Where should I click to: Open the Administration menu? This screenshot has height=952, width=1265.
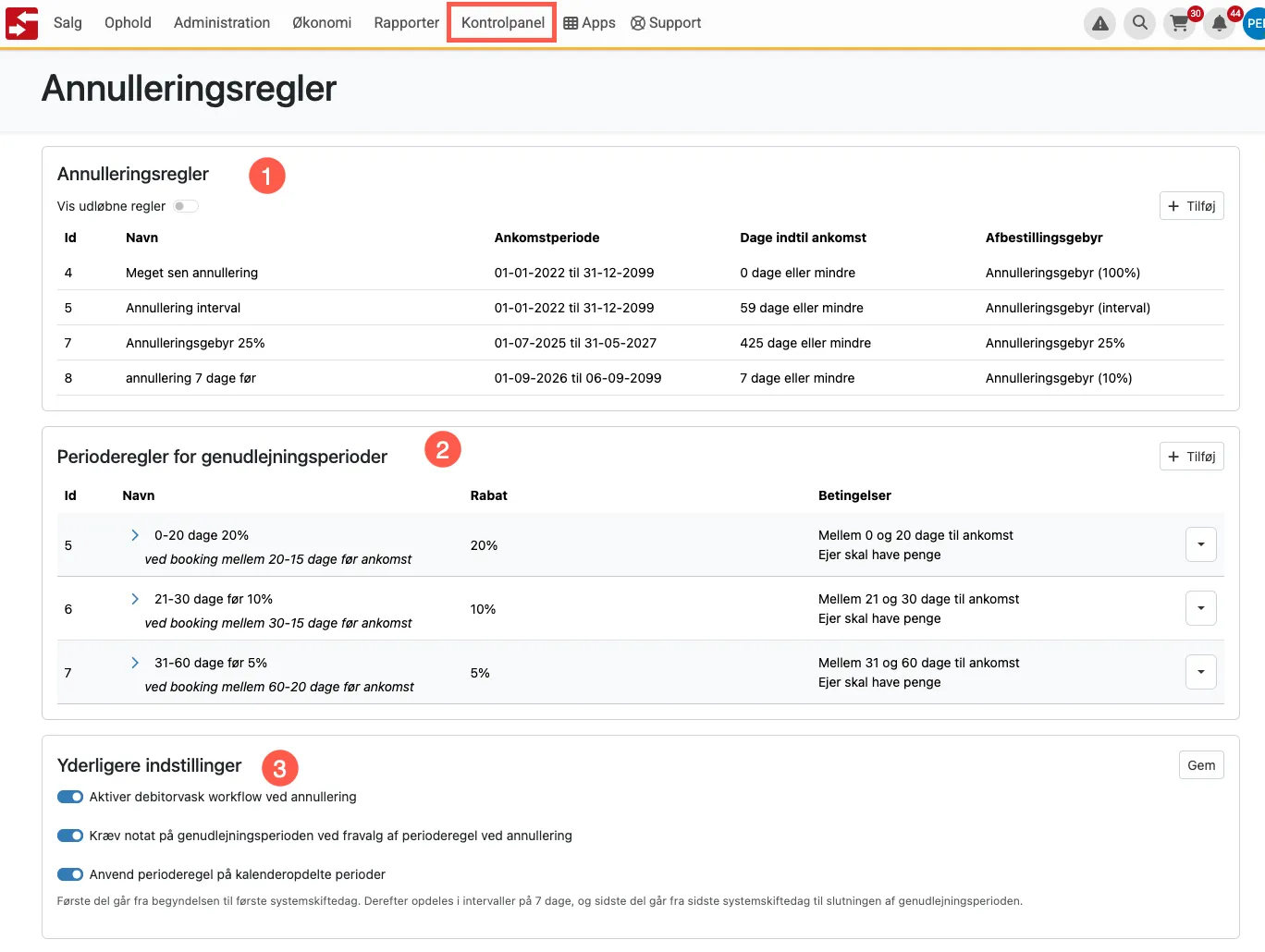(222, 23)
